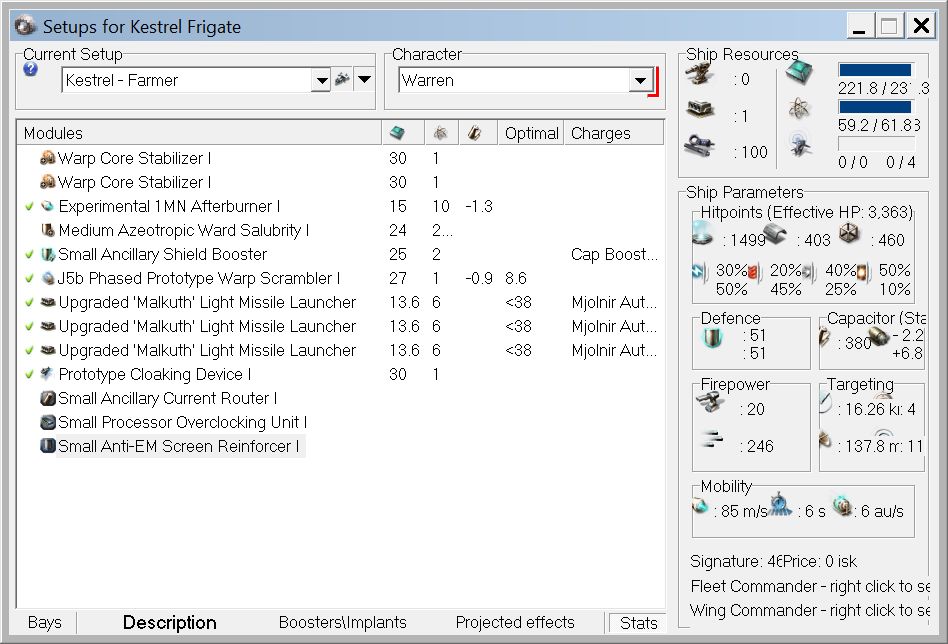Click the launcher hardpoints icon in Ship Resources
This screenshot has height=644, width=948.
click(x=700, y=110)
